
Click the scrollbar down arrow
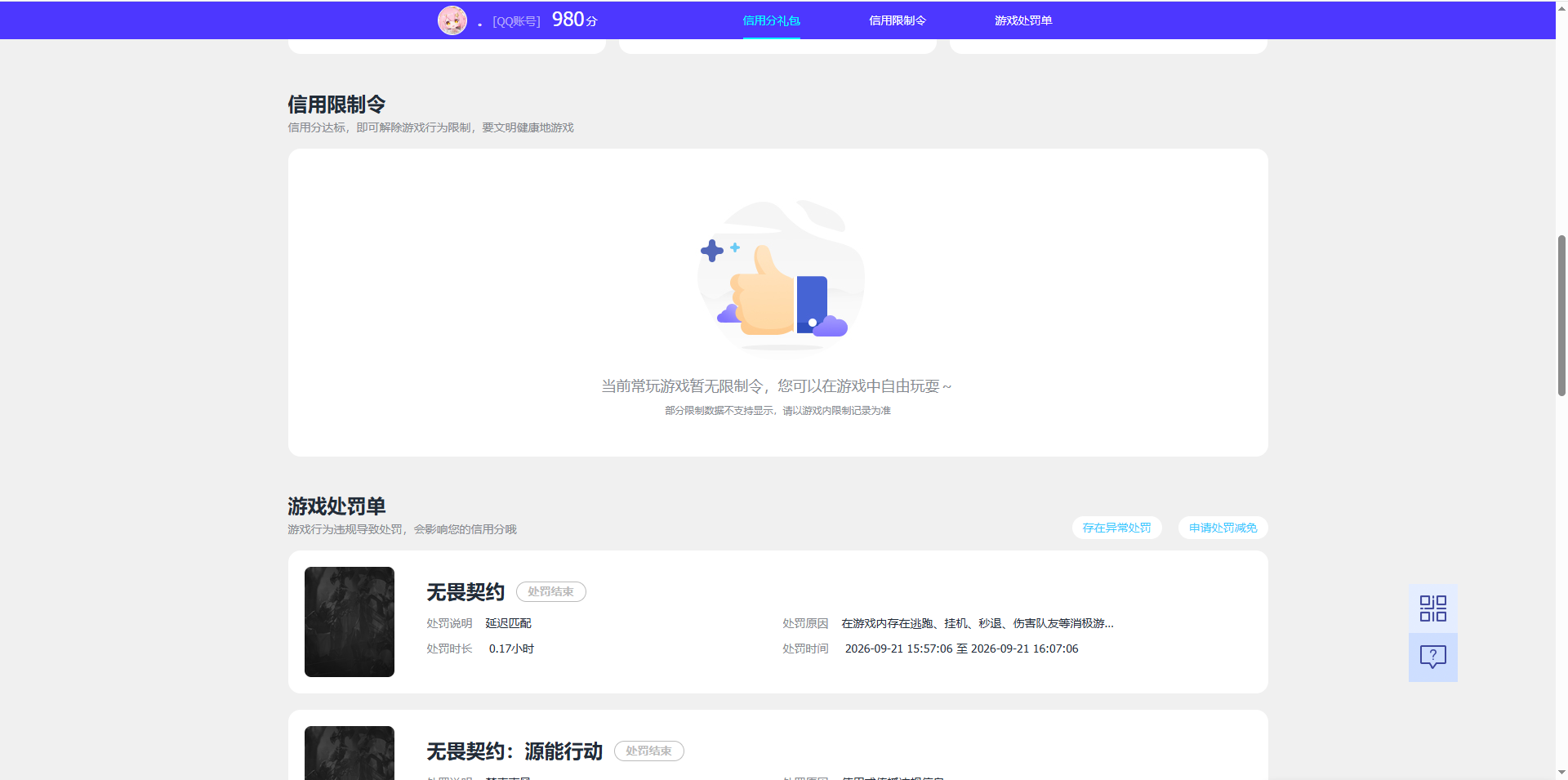pyautogui.click(x=1561, y=773)
